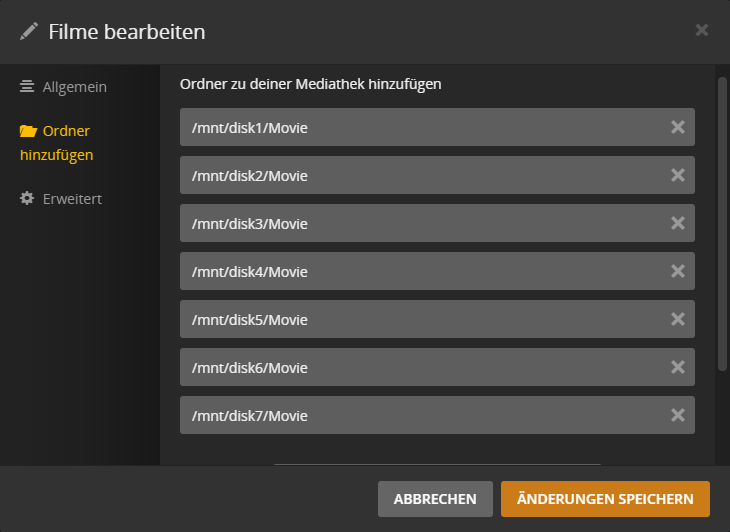Click the list icon beside Allgemein
Screen dimensions: 730x532
pos(27,87)
